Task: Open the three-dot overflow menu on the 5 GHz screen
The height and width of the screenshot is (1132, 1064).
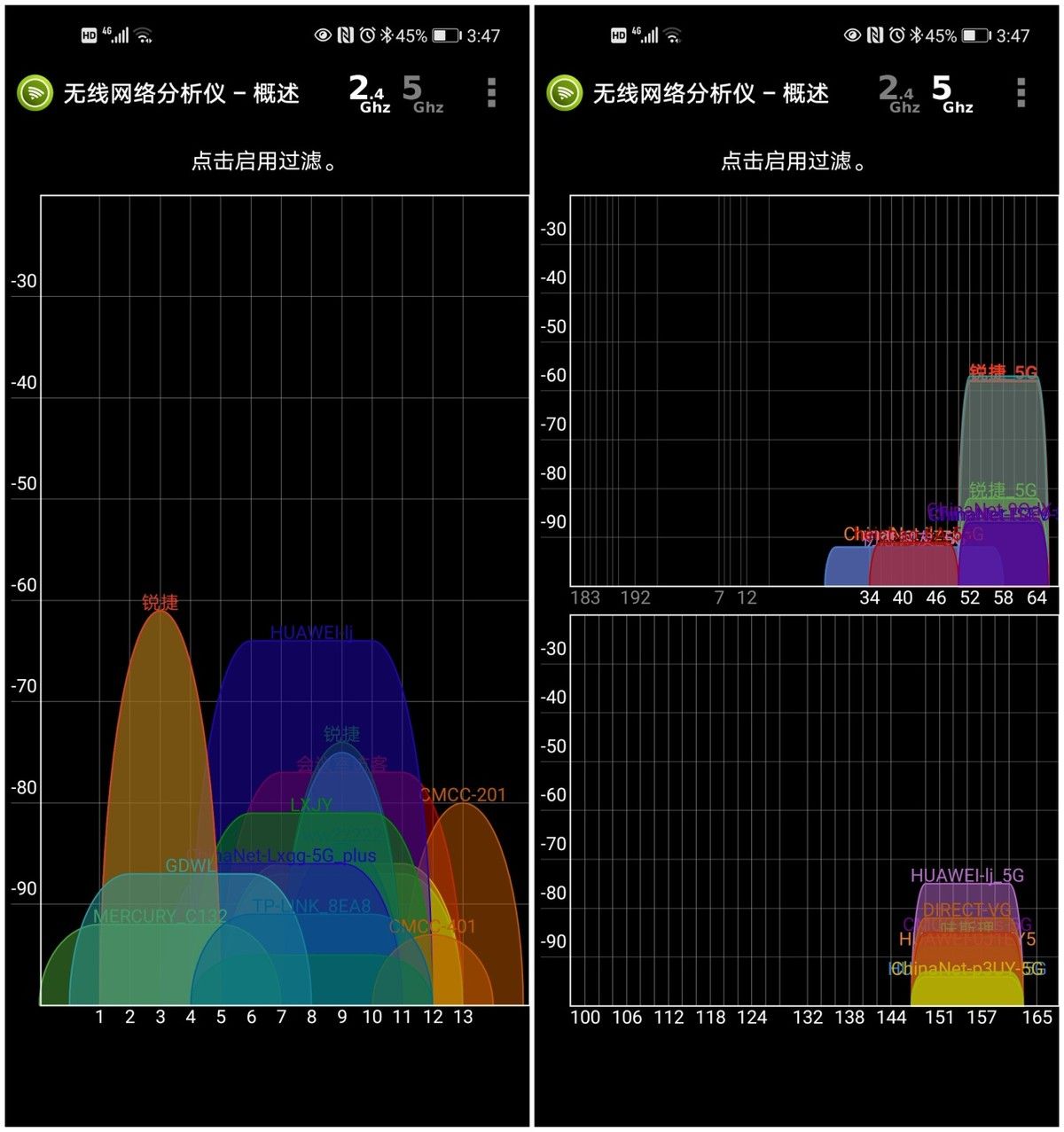Action: 1021,93
